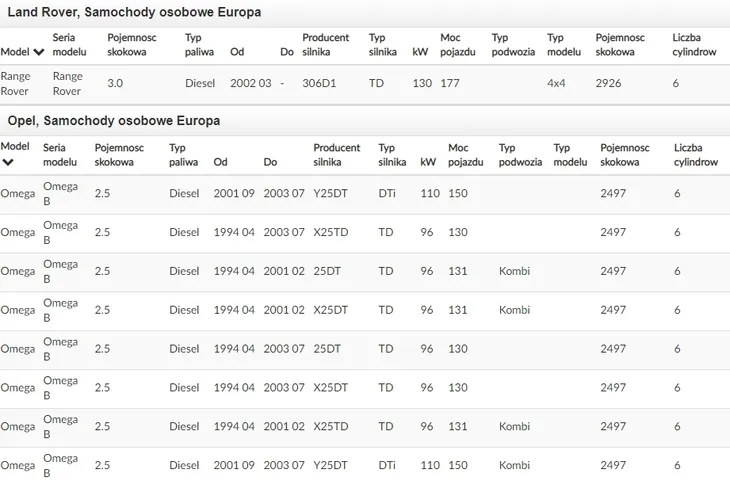Select the 2002 03 start date cell
The width and height of the screenshot is (730, 480).
click(x=250, y=83)
